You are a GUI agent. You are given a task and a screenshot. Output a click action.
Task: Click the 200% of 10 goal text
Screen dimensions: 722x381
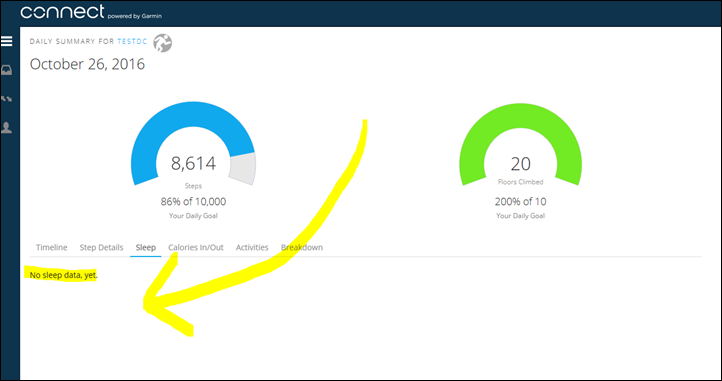click(x=520, y=201)
